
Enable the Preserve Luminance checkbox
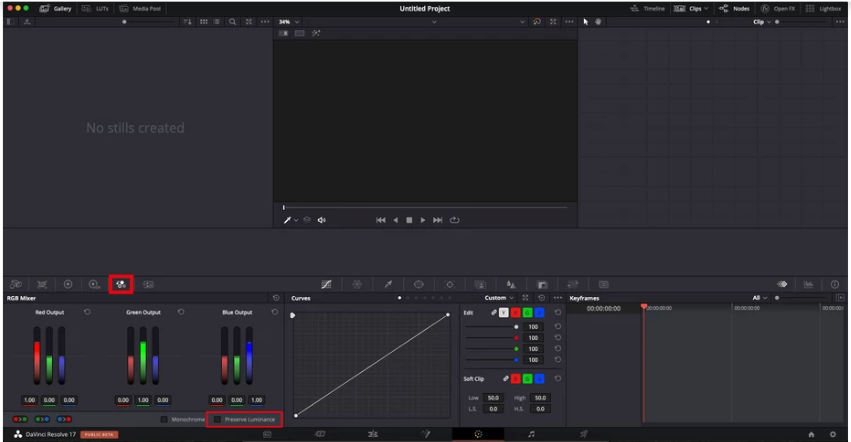point(218,419)
